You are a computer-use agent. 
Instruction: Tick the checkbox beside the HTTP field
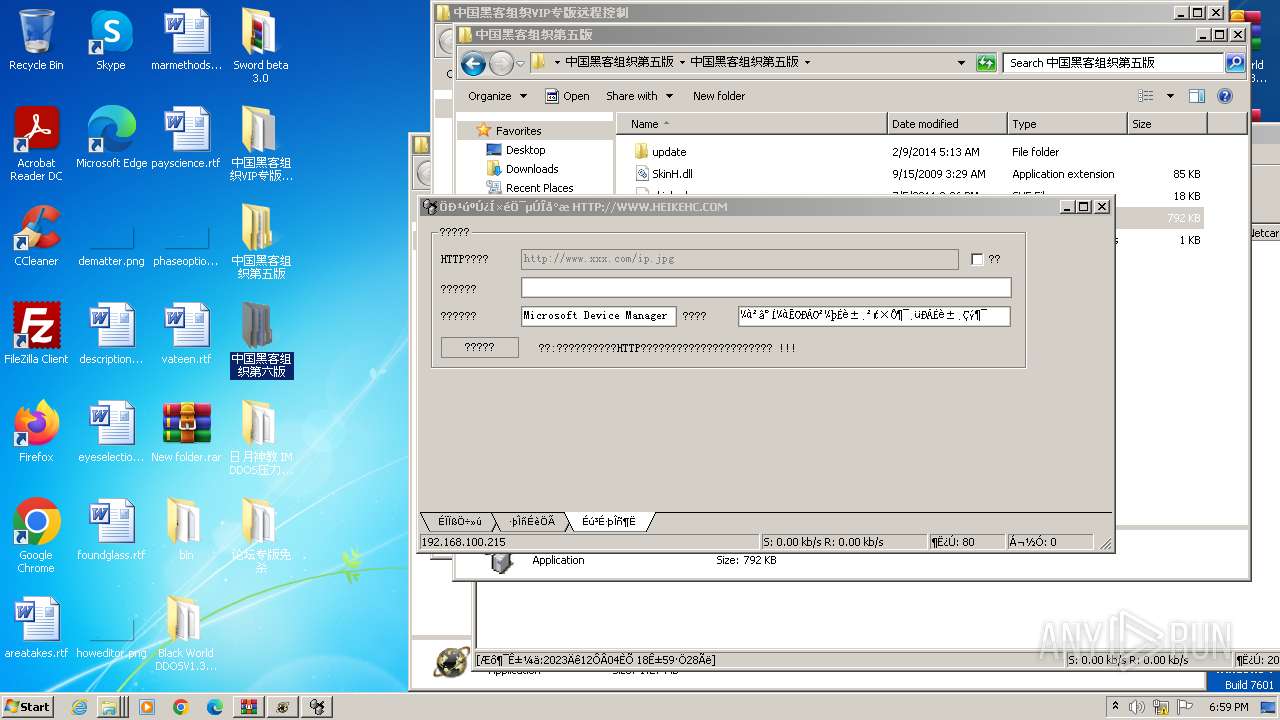[x=977, y=259]
